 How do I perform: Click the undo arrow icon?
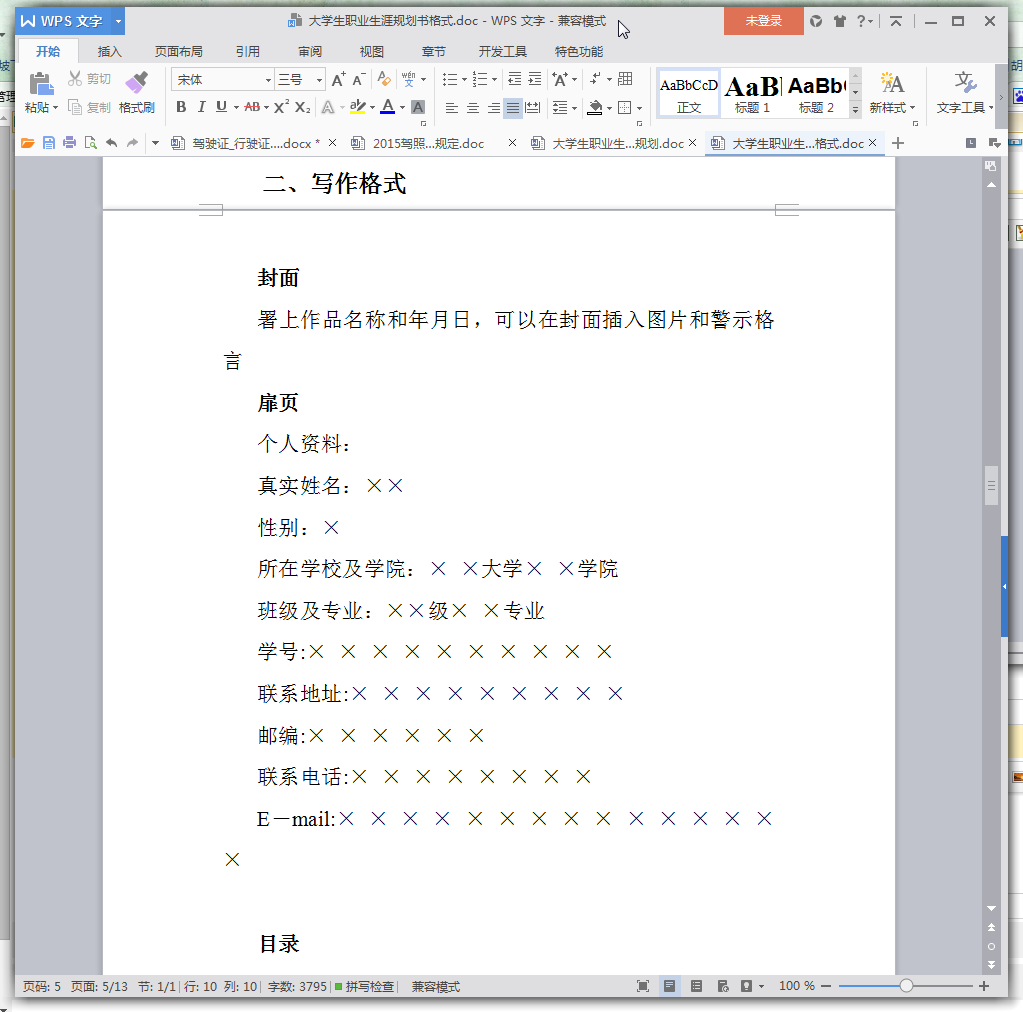pos(111,143)
